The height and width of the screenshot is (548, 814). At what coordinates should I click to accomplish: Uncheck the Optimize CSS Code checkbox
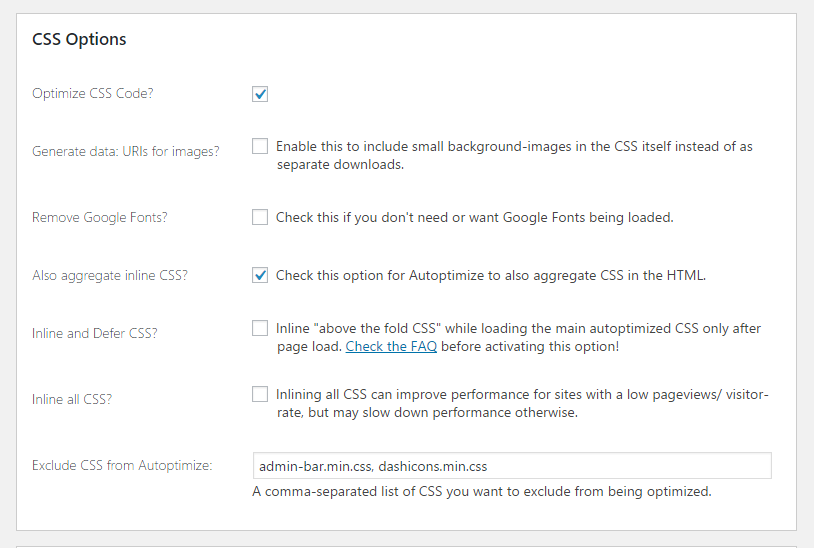click(260, 94)
